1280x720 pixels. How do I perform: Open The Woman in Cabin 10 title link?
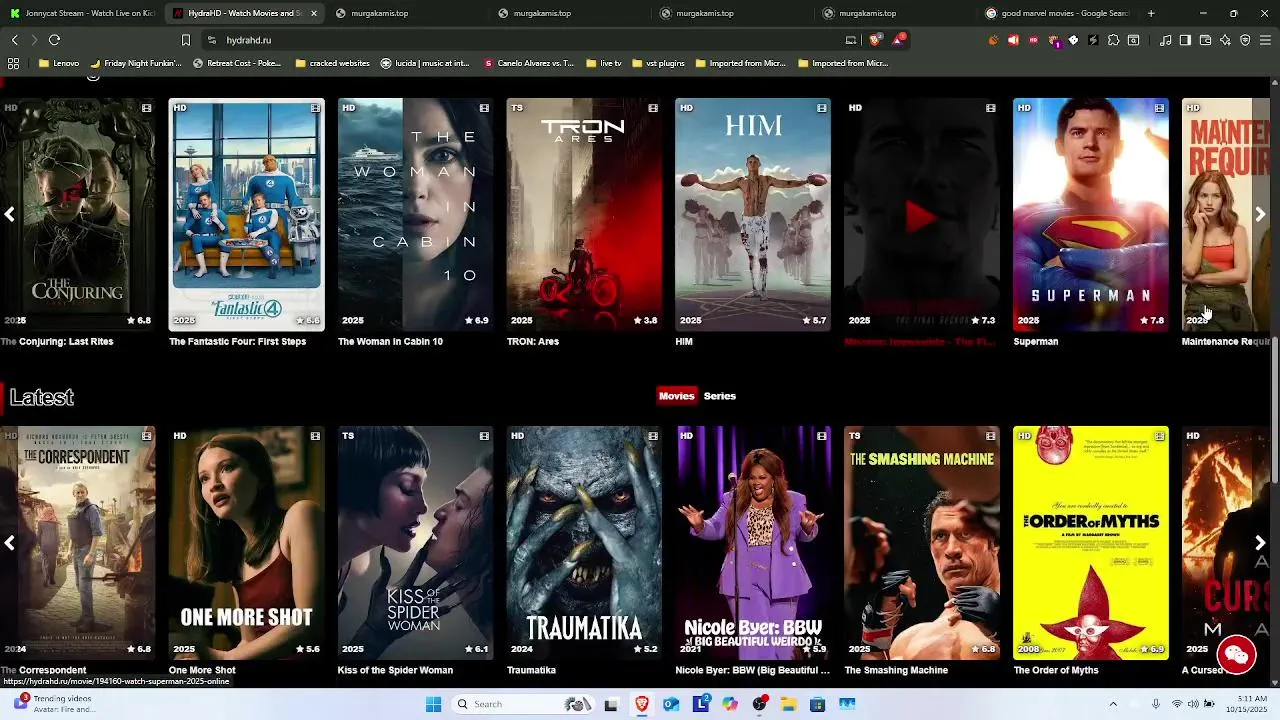point(390,341)
